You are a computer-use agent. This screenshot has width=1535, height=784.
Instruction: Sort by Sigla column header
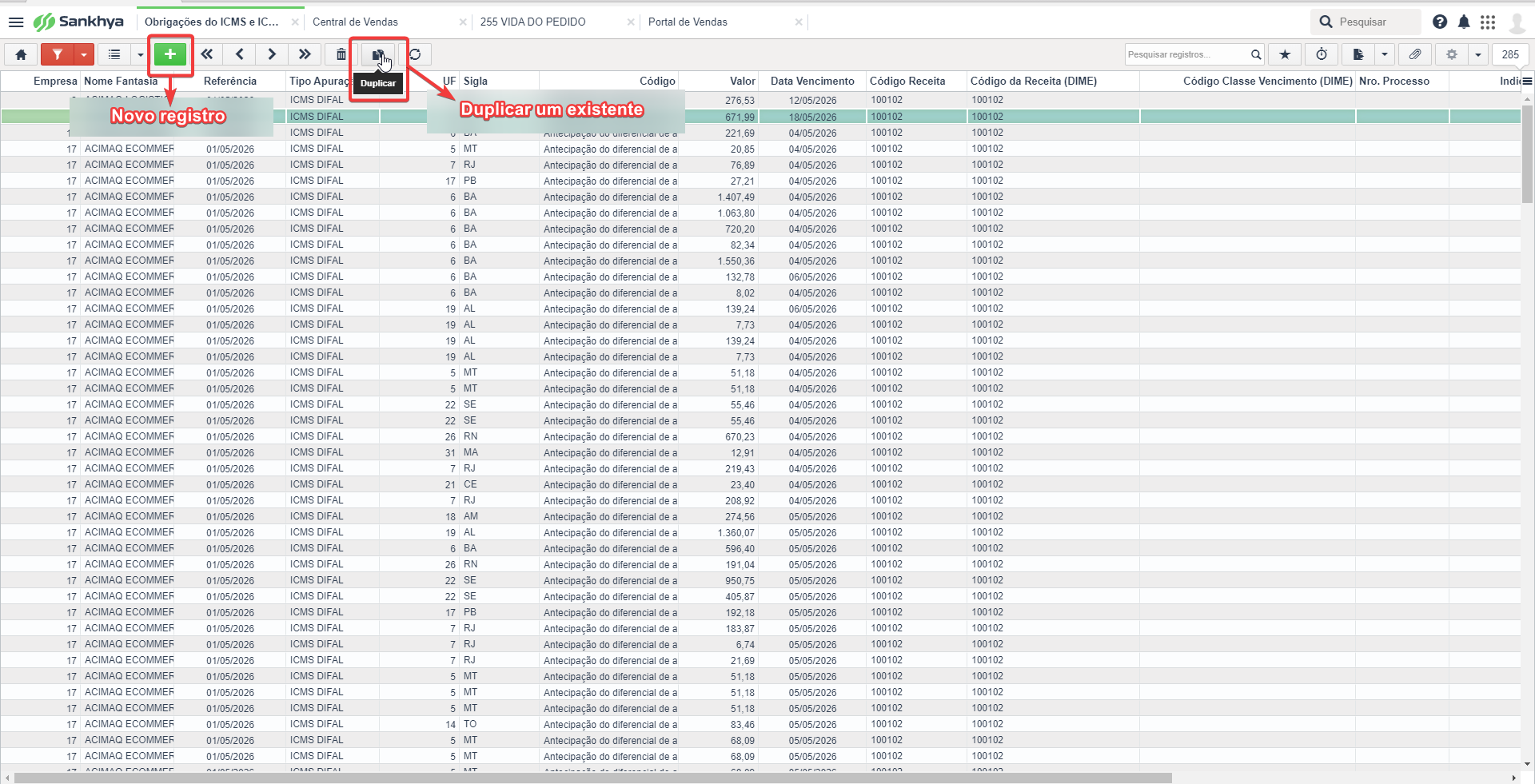click(x=476, y=81)
